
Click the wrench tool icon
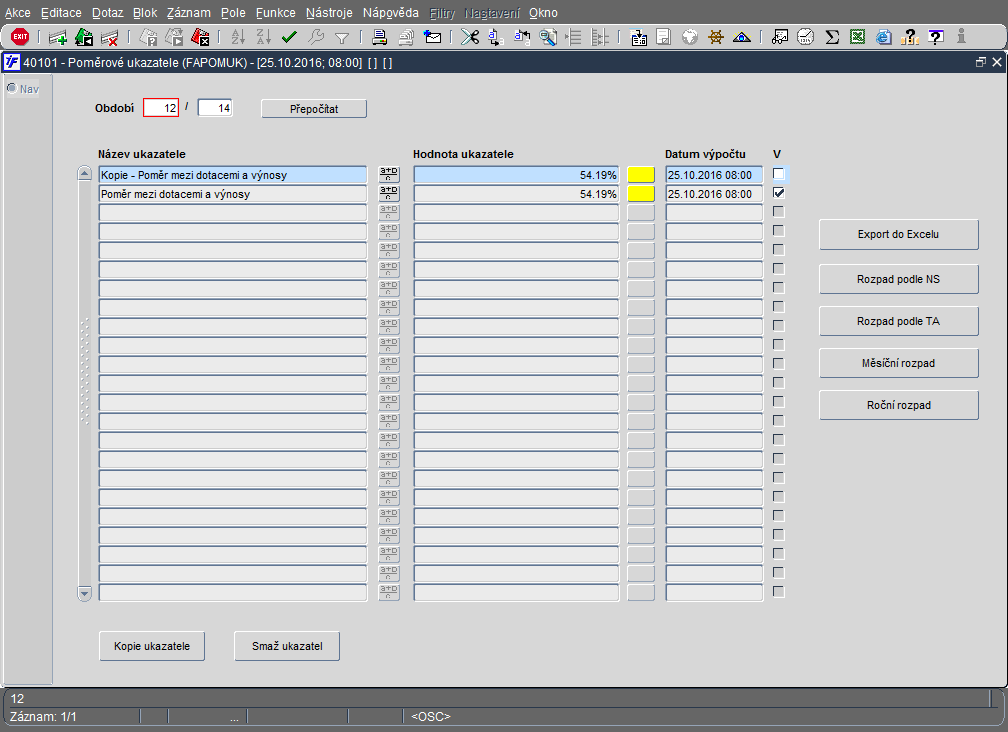316,37
